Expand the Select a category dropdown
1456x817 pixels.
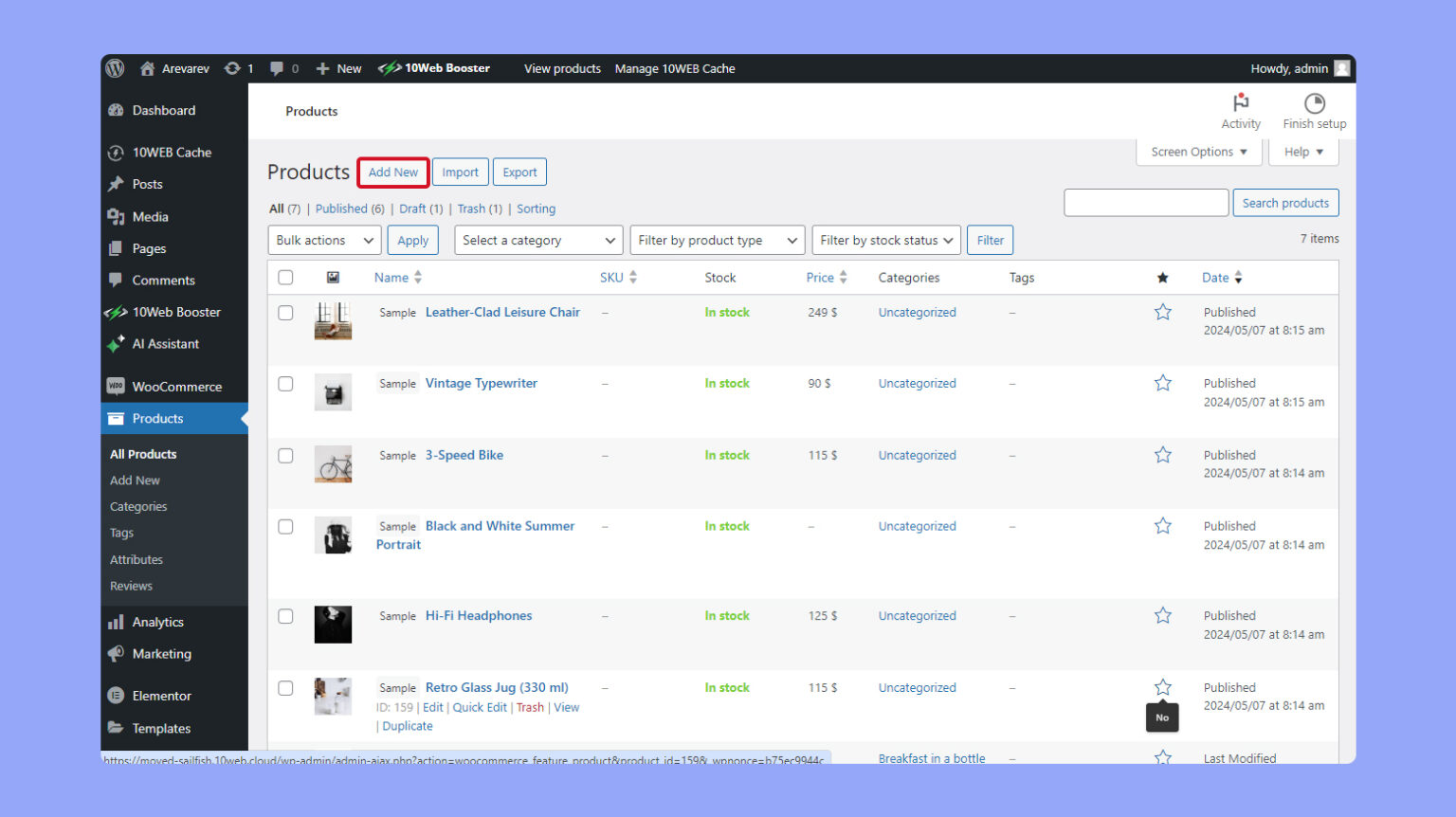coord(538,241)
